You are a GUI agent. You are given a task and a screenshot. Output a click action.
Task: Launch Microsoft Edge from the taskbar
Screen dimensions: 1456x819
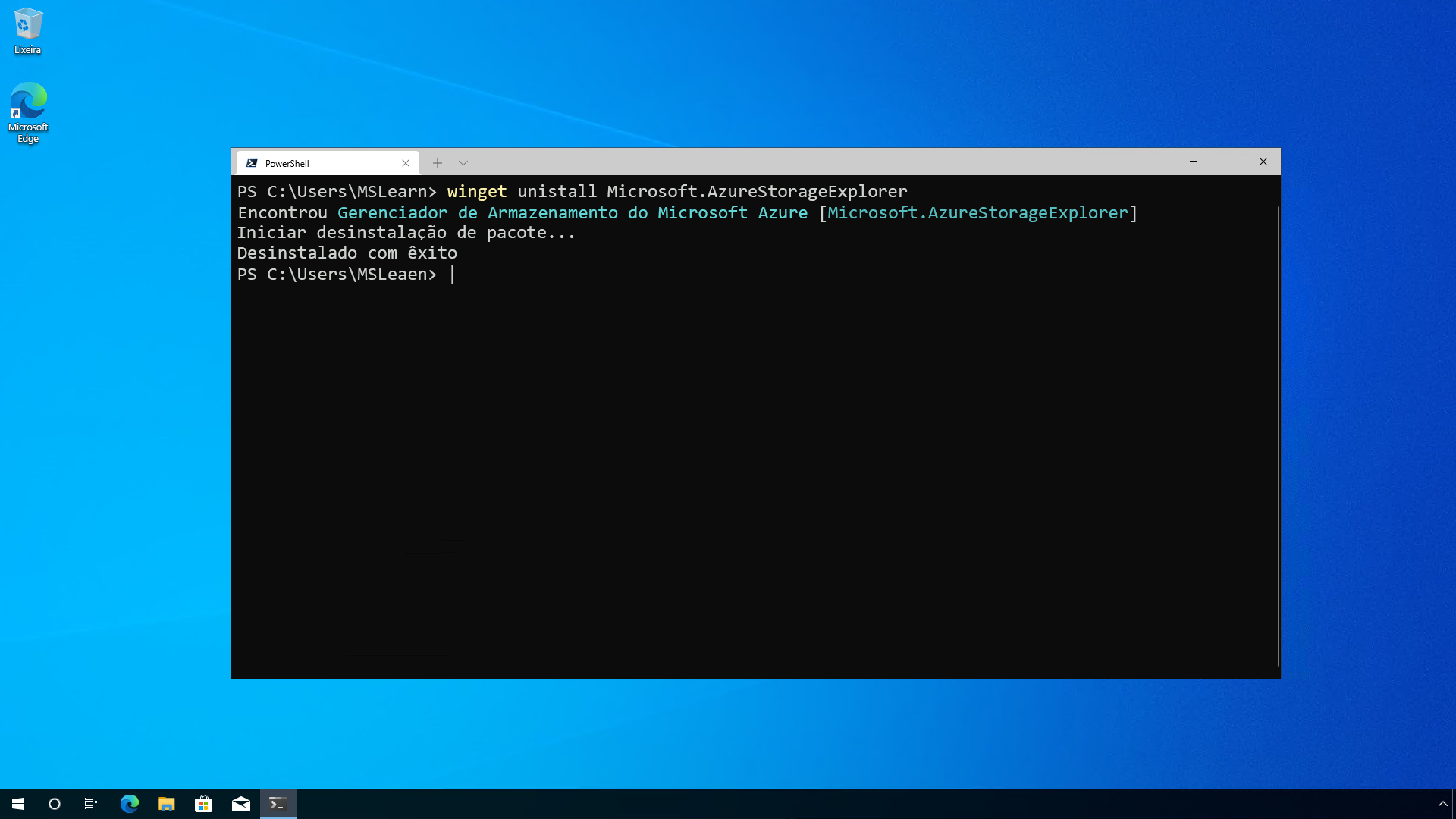(x=130, y=804)
